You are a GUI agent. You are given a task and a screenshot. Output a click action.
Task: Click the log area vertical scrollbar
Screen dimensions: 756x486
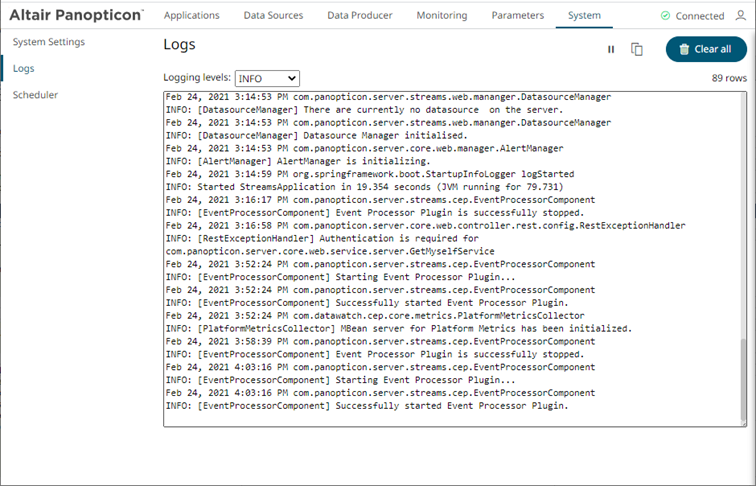[743, 378]
